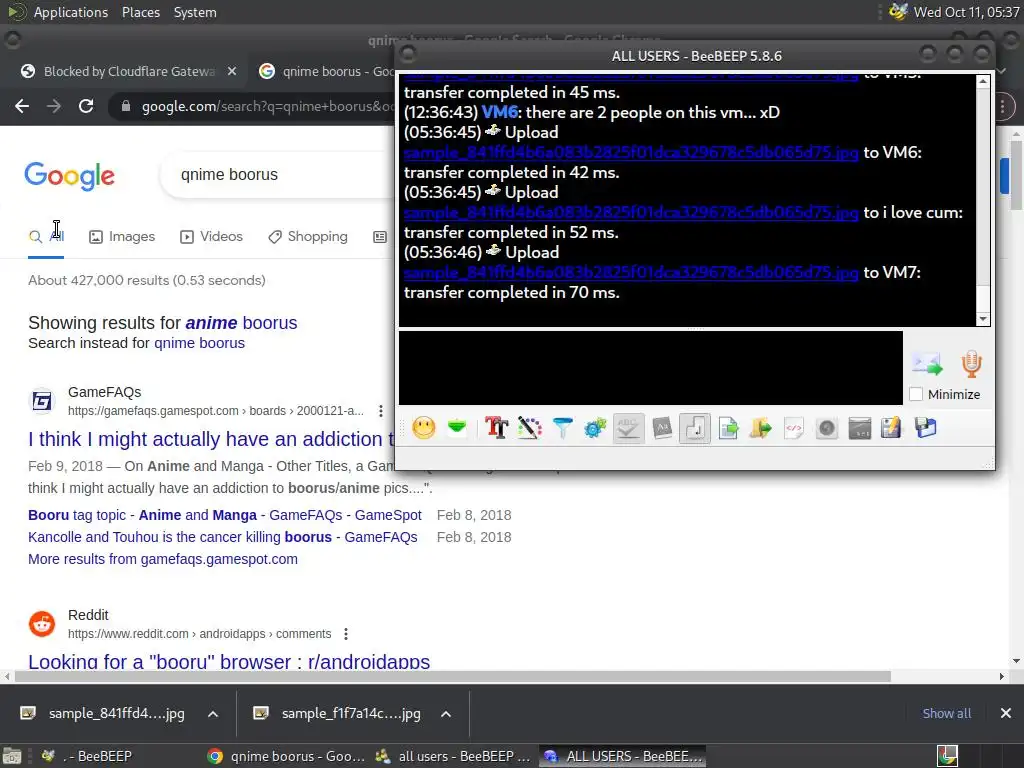Screen dimensions: 1024x768
Task: Click the Google logo
Action: click(x=69, y=176)
